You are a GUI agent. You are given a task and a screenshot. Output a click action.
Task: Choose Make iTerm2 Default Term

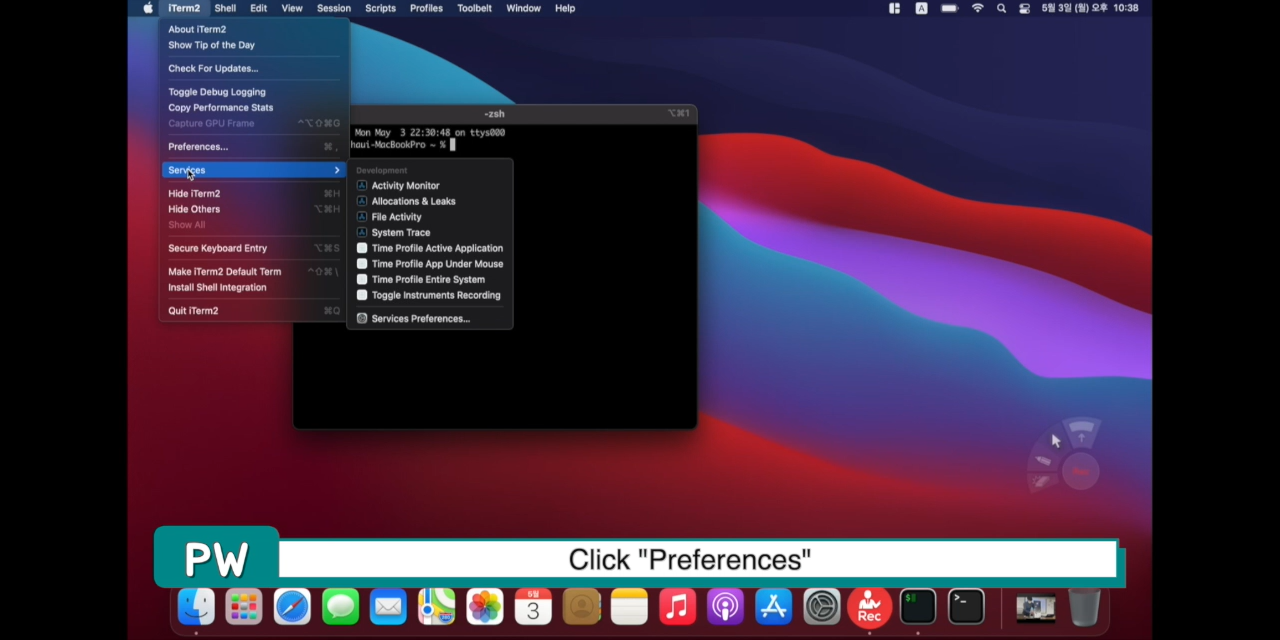pos(254,272)
